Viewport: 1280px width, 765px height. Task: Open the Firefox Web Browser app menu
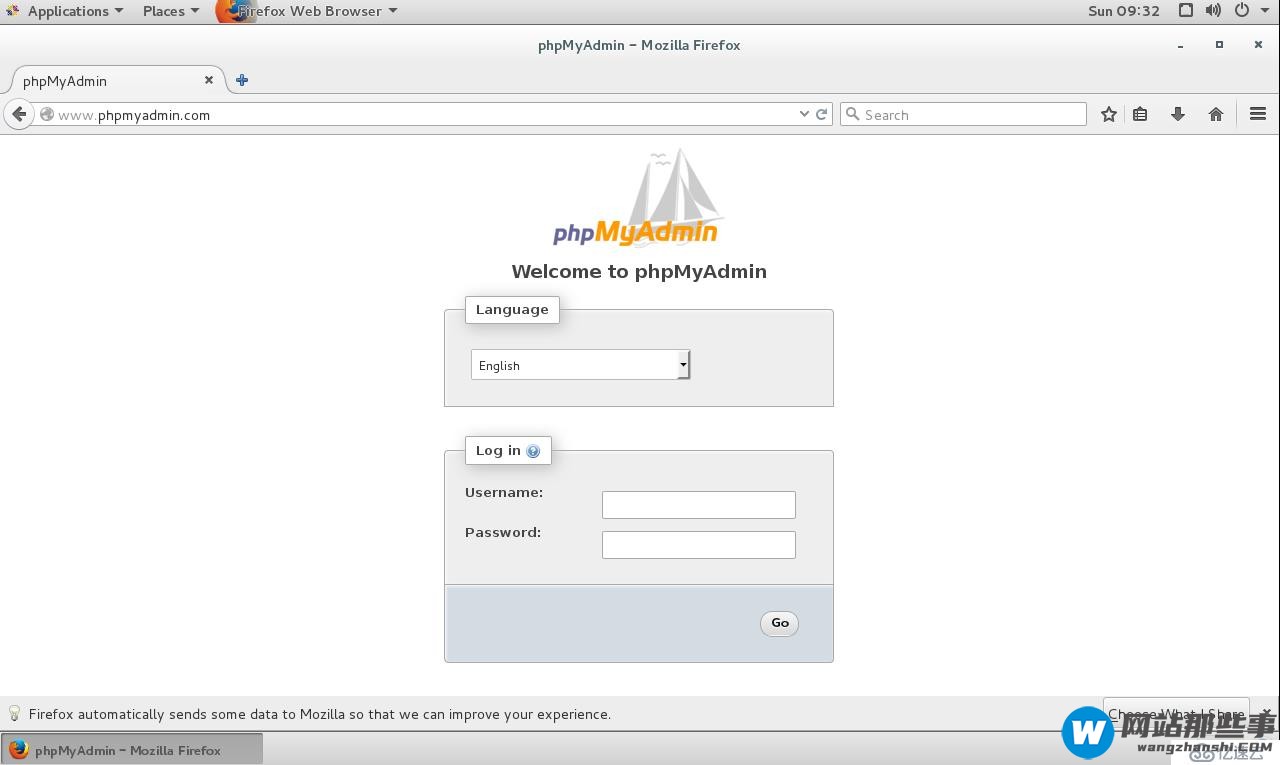308,11
